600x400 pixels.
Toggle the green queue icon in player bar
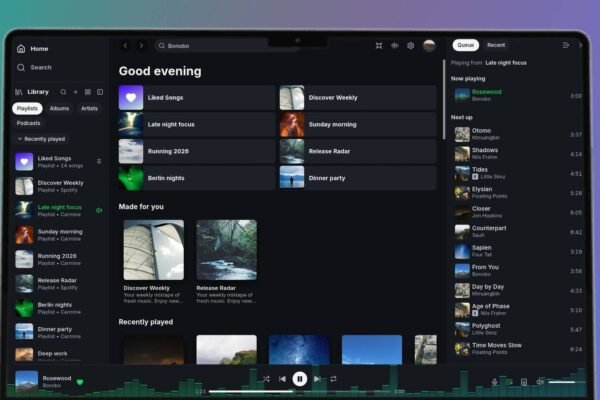click(509, 382)
